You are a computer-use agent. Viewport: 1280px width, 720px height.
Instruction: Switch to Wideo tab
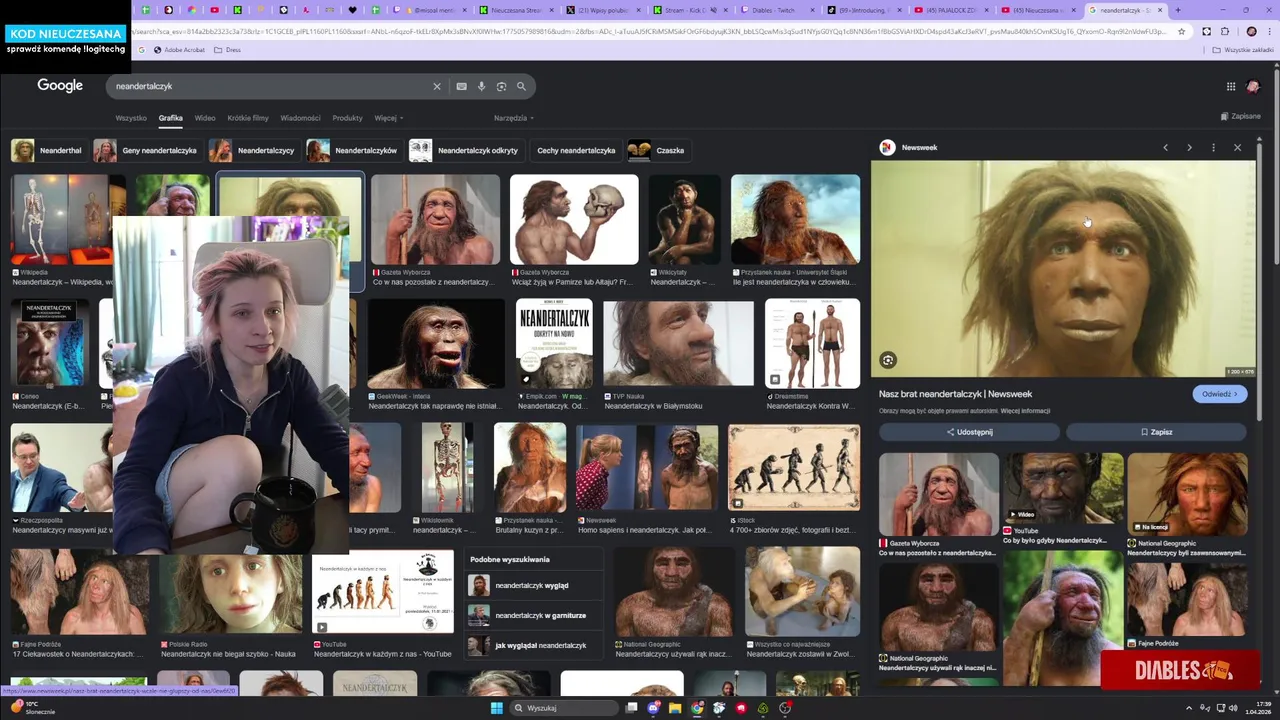(205, 118)
